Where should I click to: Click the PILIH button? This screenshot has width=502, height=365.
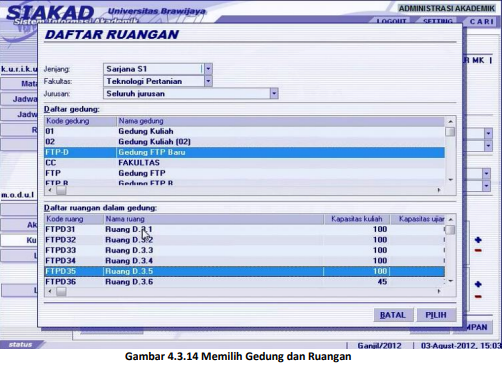pyautogui.click(x=436, y=315)
